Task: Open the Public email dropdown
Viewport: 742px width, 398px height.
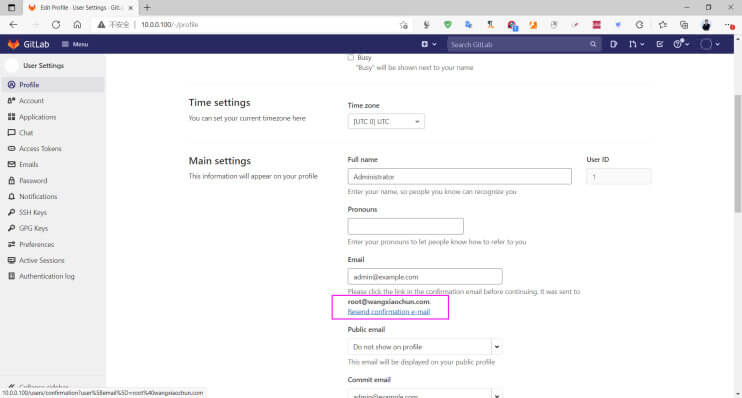Action: (425, 347)
